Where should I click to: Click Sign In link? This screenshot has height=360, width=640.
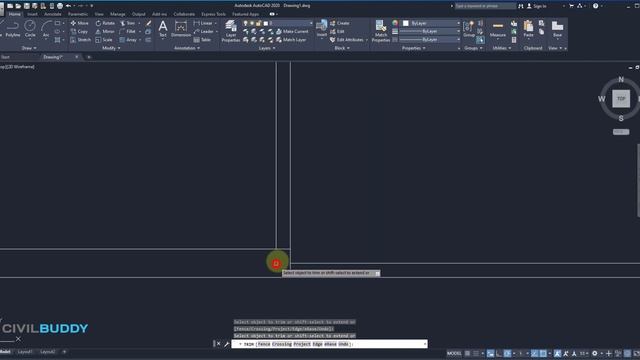pyautogui.click(x=536, y=6)
